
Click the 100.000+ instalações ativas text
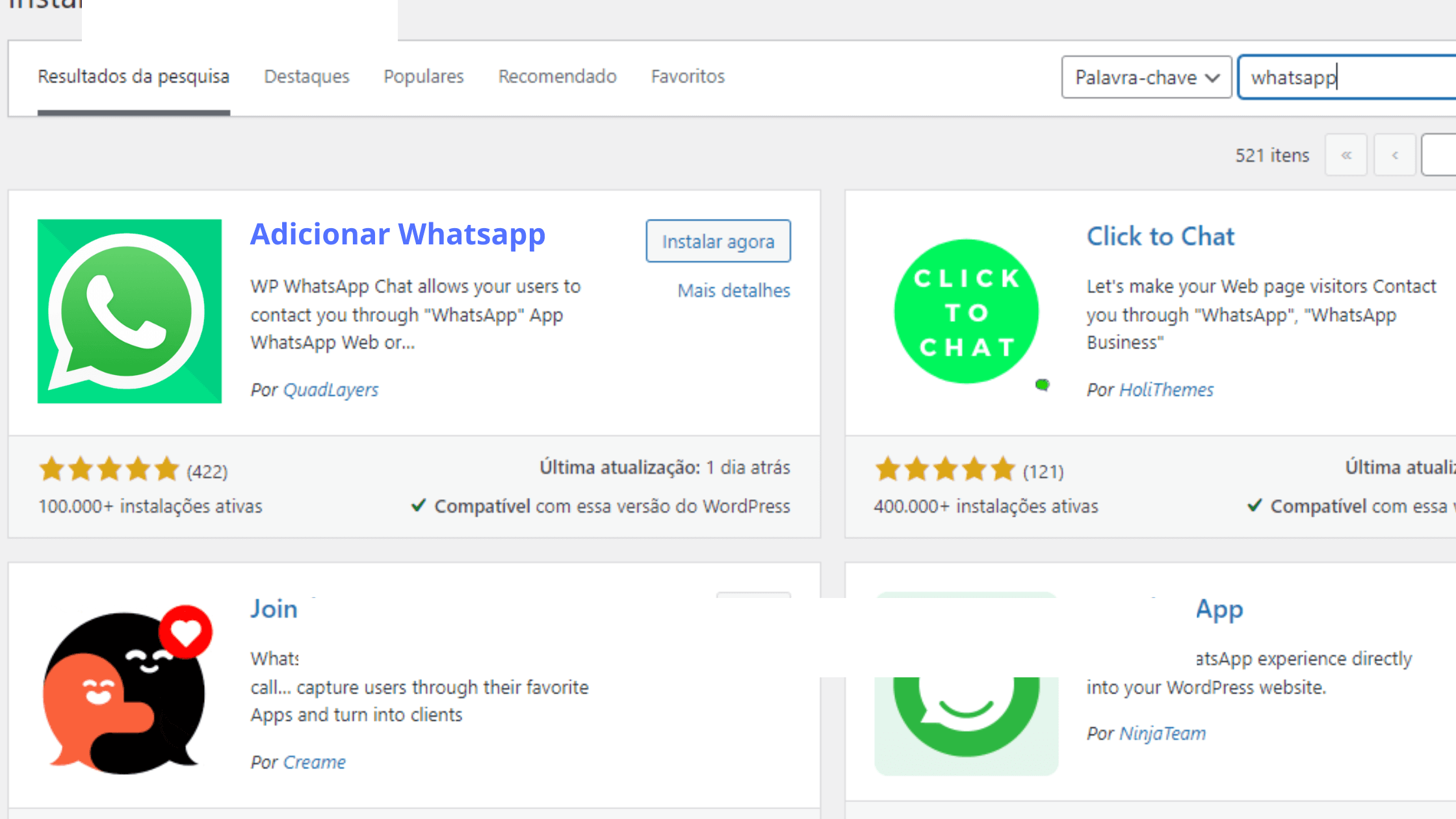pos(150,506)
